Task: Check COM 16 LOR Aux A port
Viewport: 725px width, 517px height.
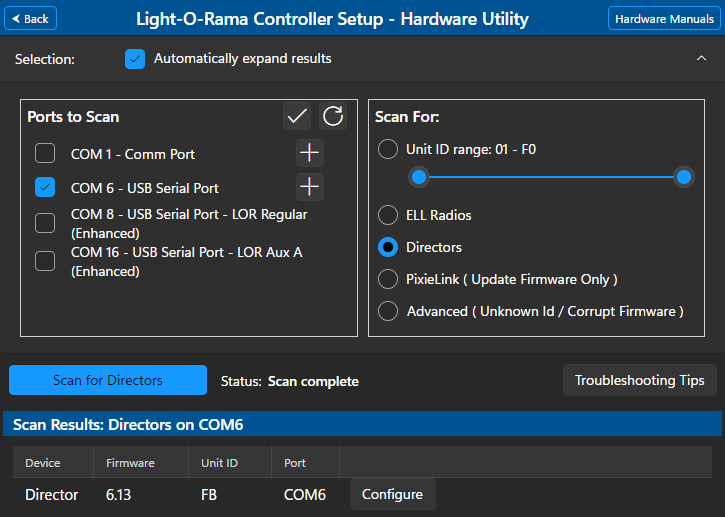Action: (45, 261)
